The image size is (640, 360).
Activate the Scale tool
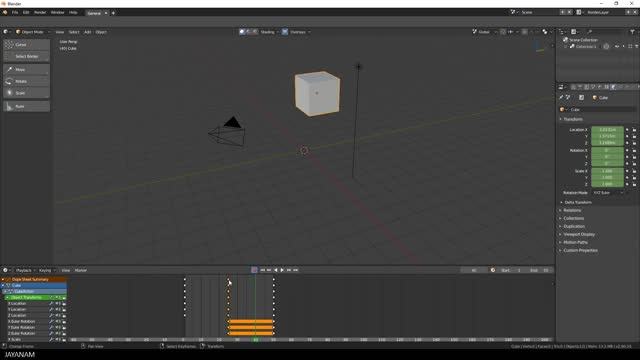pos(27,93)
